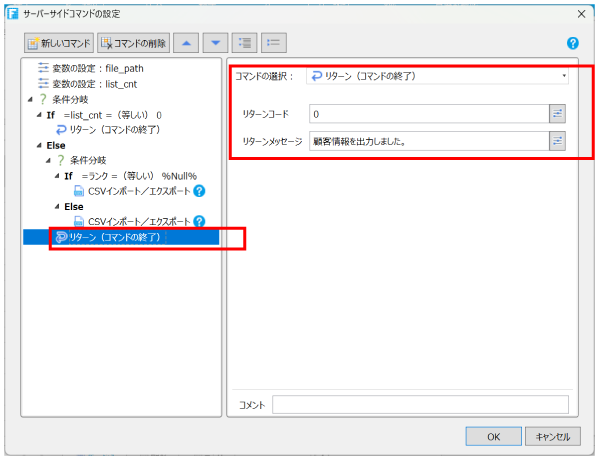Viewport: 600px width, 459px height.
Task: Select リターン command under If list_cnt
Action: [108, 130]
